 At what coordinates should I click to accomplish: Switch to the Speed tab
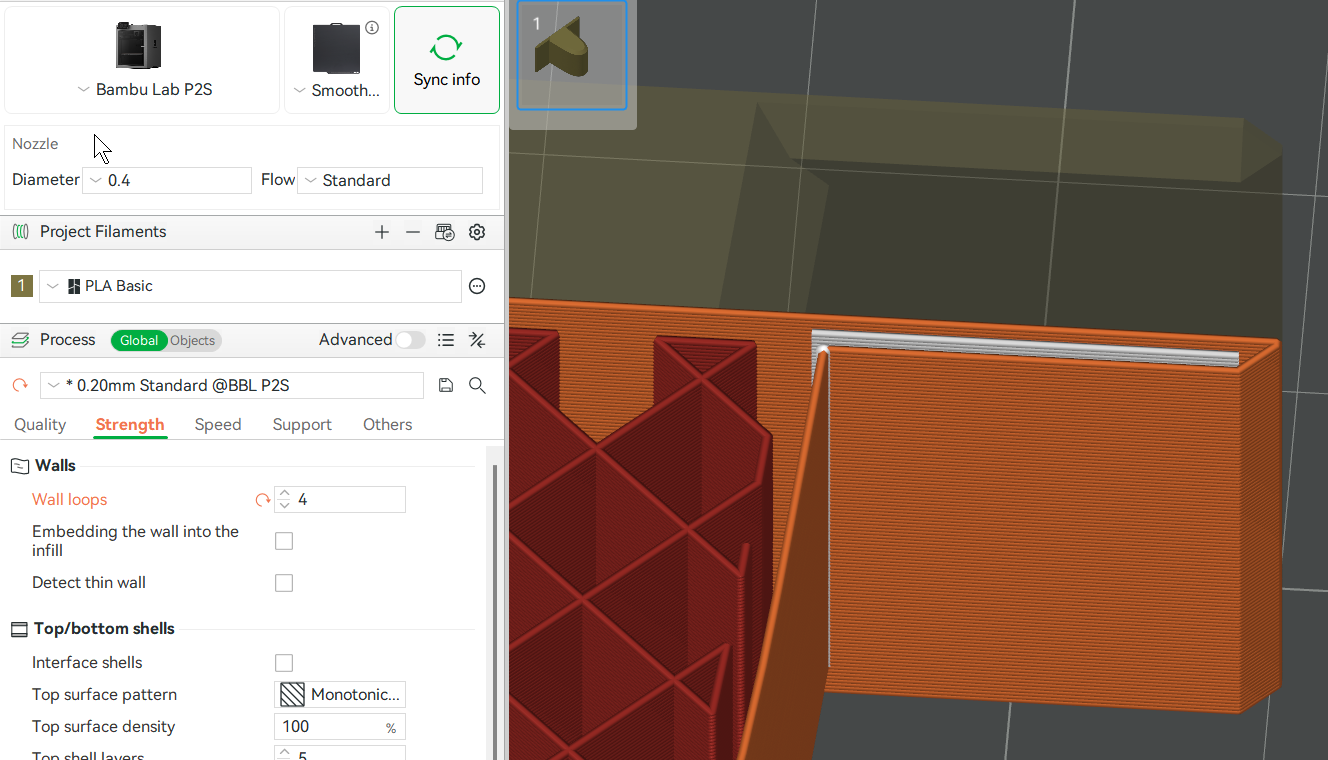(218, 425)
